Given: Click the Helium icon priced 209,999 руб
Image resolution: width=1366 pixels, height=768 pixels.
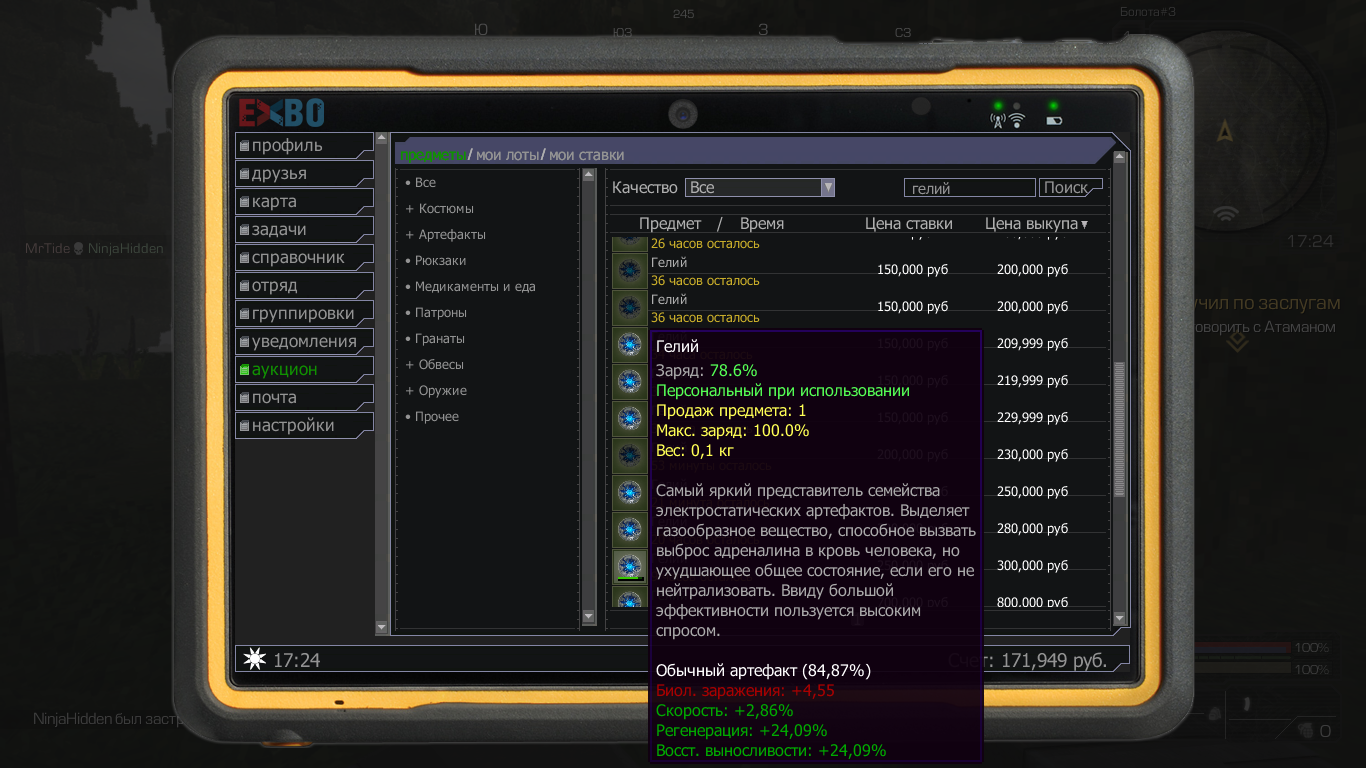Looking at the screenshot, I should click(629, 344).
